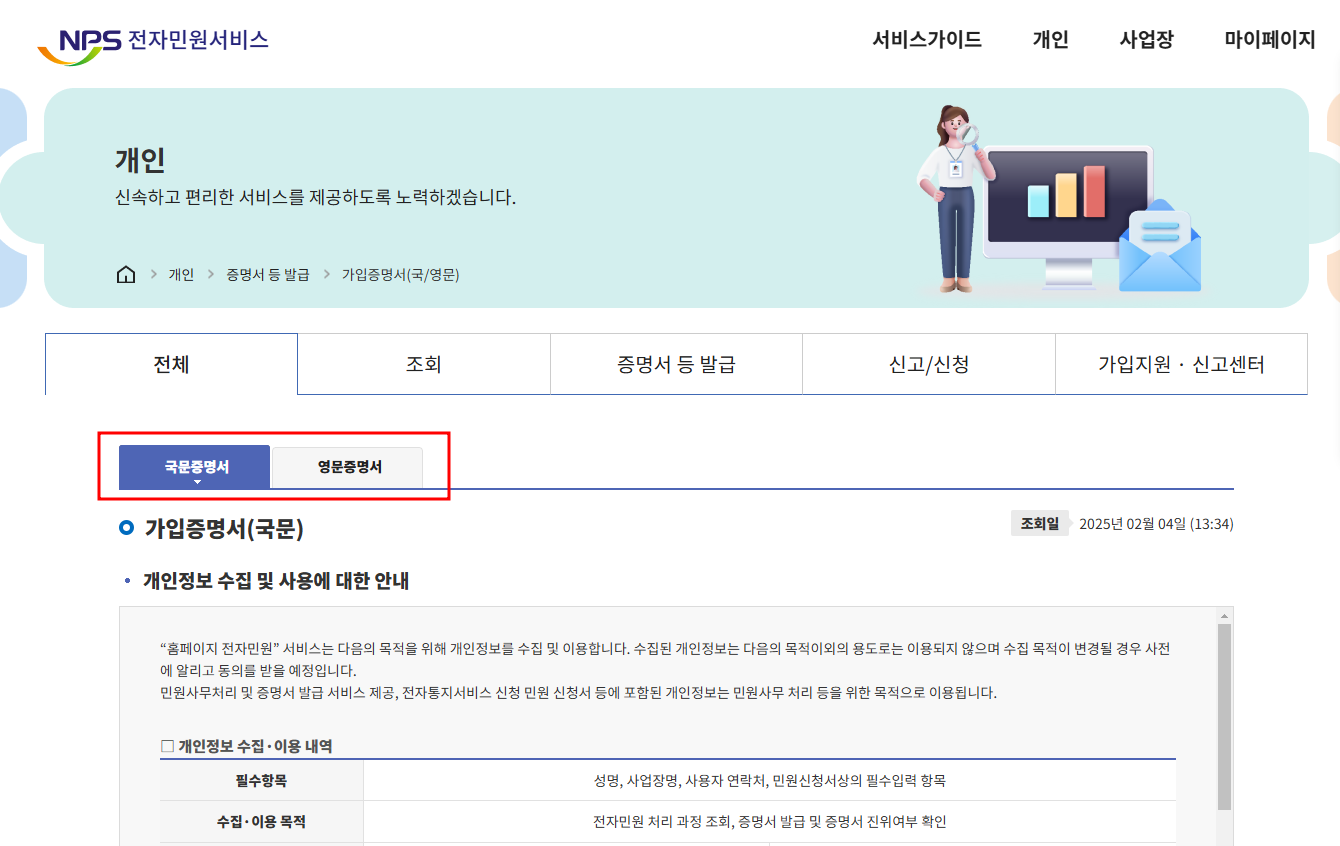Switch to the 조회 tab
Viewport: 1340px width, 846px height.
tap(423, 364)
